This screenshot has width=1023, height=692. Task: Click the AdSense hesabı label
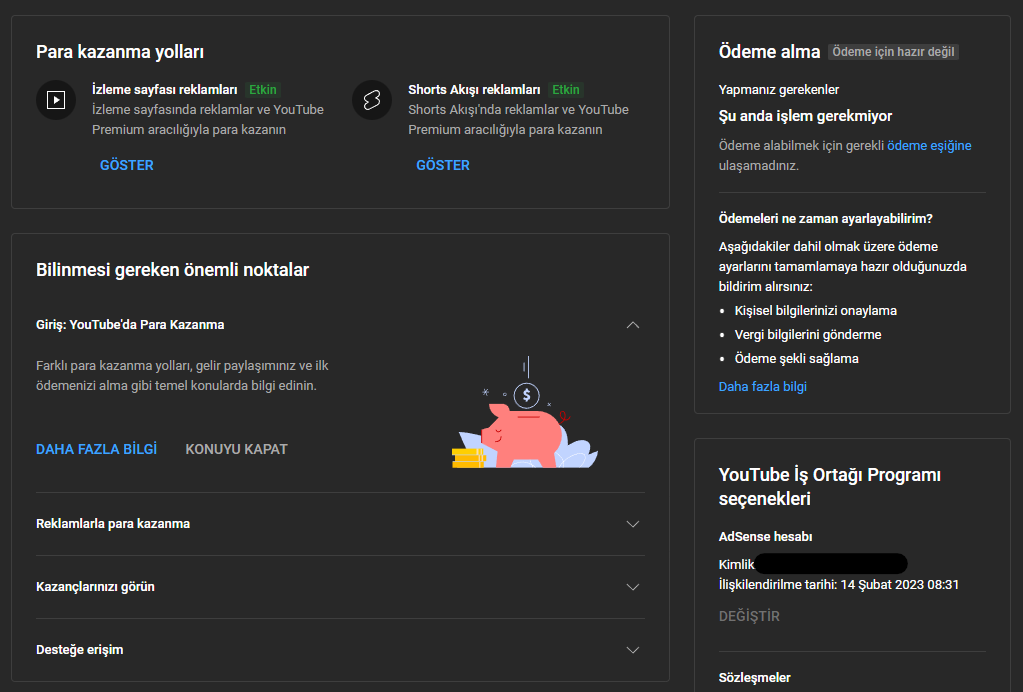click(765, 537)
